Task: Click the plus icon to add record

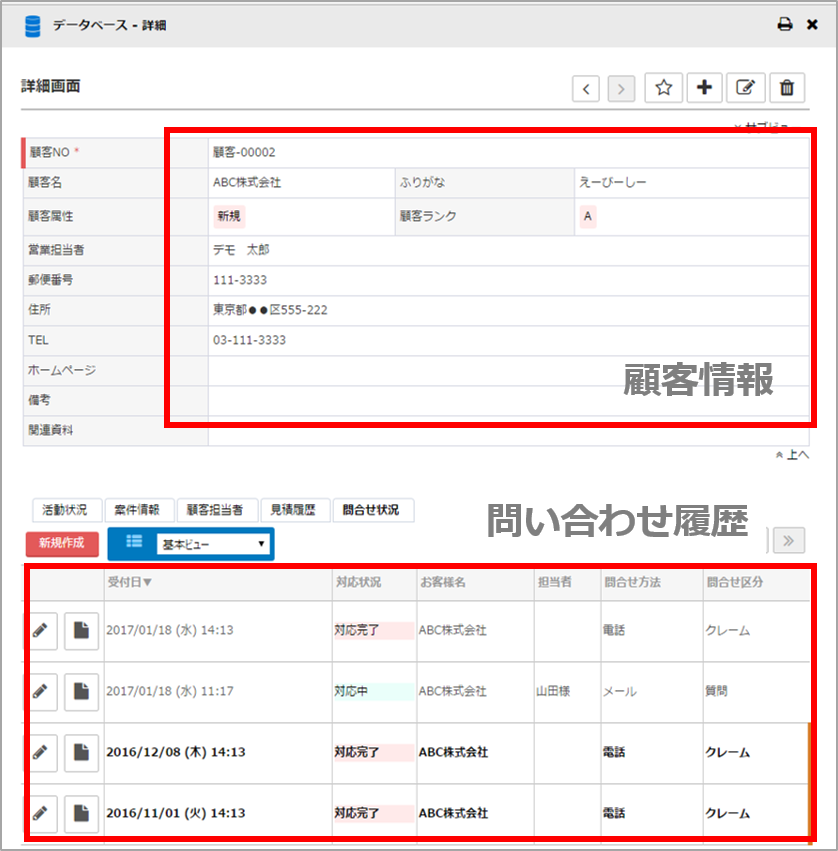Action: (704, 88)
